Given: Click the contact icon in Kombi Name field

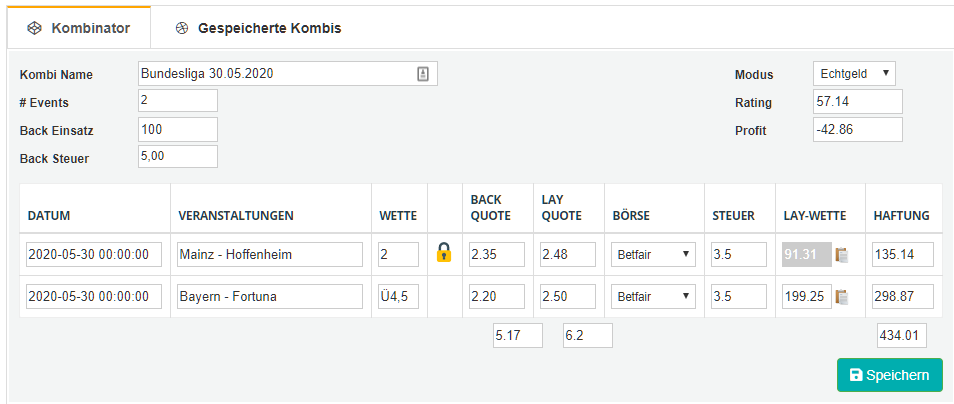Looking at the screenshot, I should tap(423, 74).
